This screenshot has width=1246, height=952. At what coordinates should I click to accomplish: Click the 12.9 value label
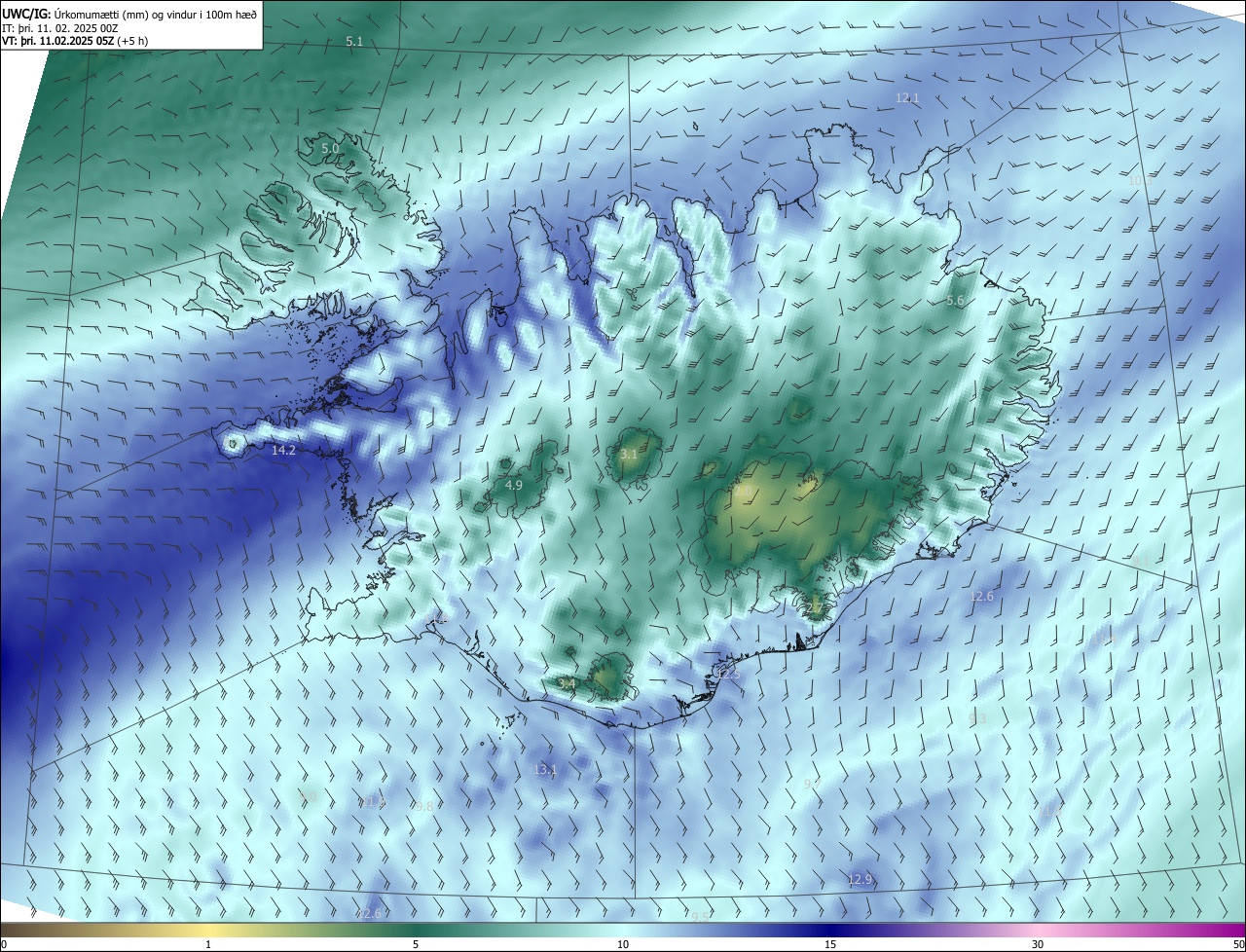tap(860, 880)
